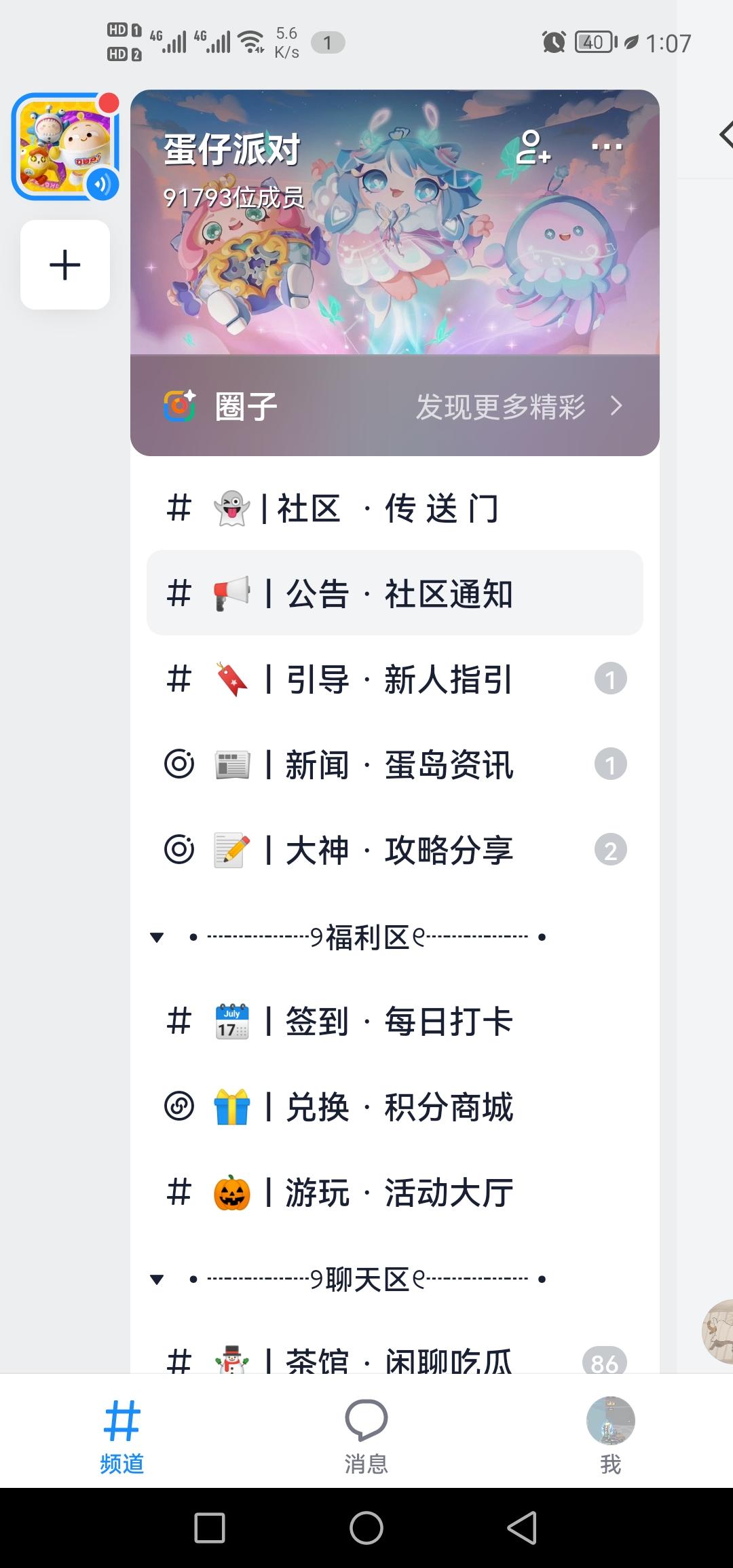This screenshot has height=1568, width=733.
Task: Tap the 圈子 colorful circle icon
Action: 180,406
